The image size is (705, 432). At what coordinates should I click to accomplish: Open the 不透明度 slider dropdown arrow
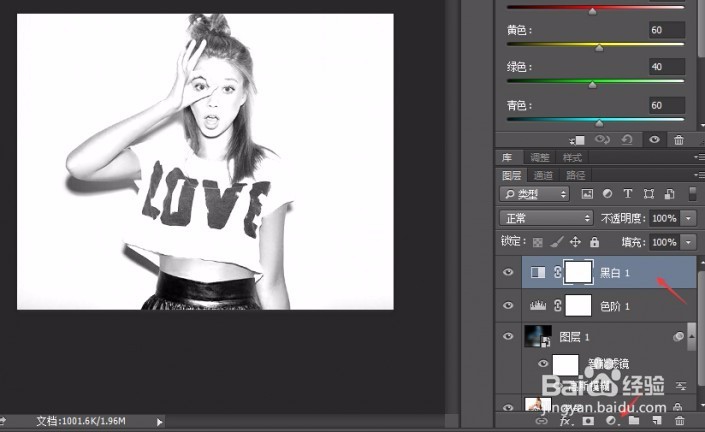click(688, 218)
